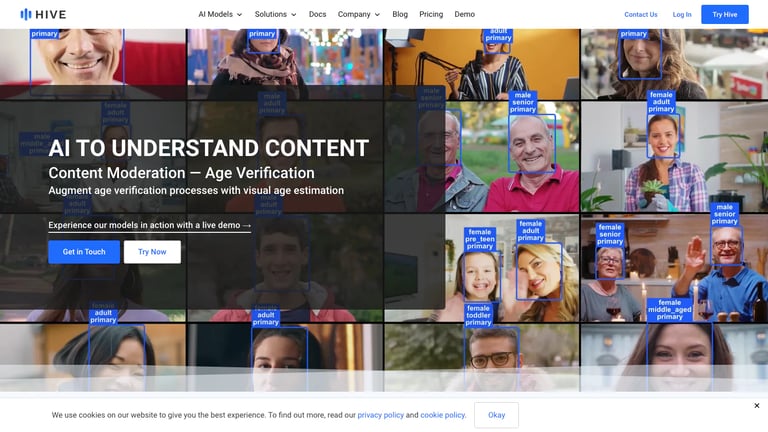Click the Try Hive button
Image resolution: width=768 pixels, height=432 pixels.
tap(724, 14)
